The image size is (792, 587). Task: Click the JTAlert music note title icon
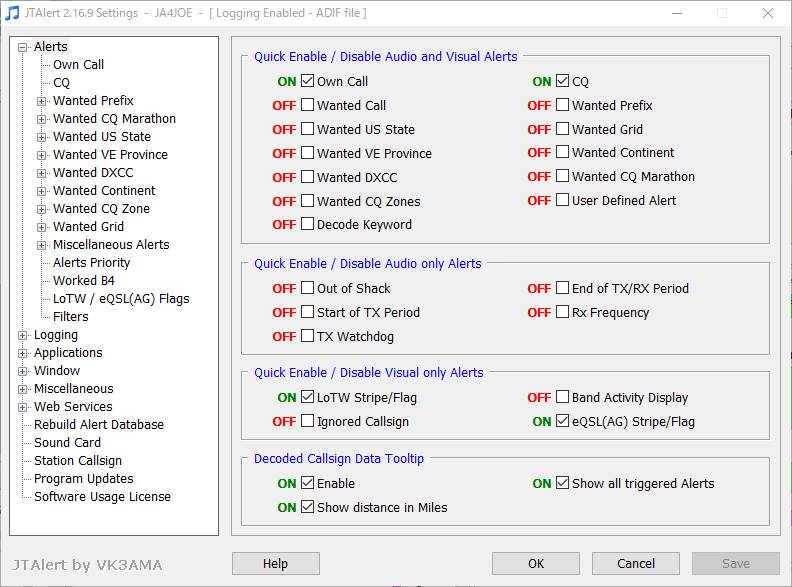[12, 13]
